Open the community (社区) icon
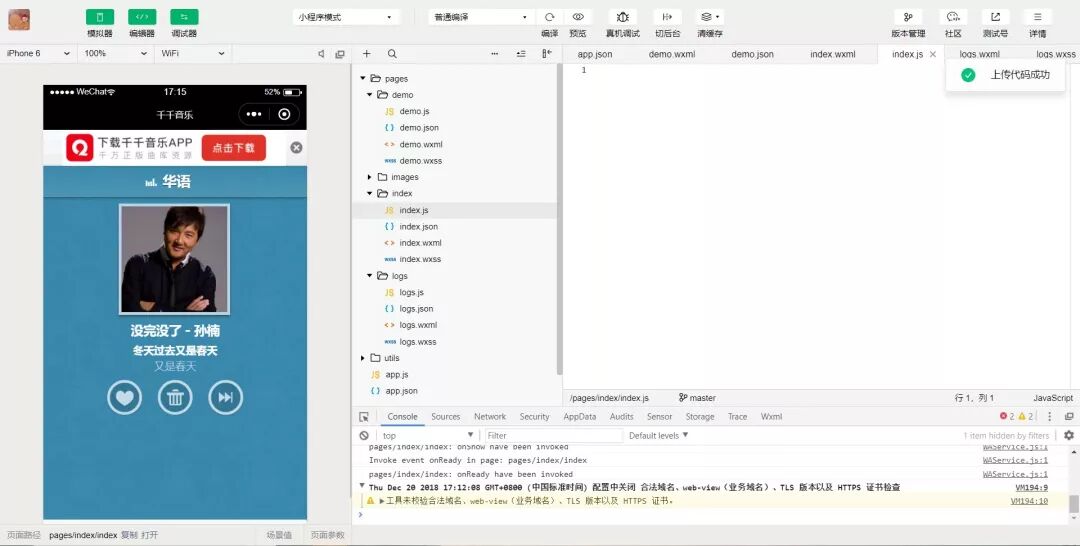The height and width of the screenshot is (546, 1080). point(953,17)
